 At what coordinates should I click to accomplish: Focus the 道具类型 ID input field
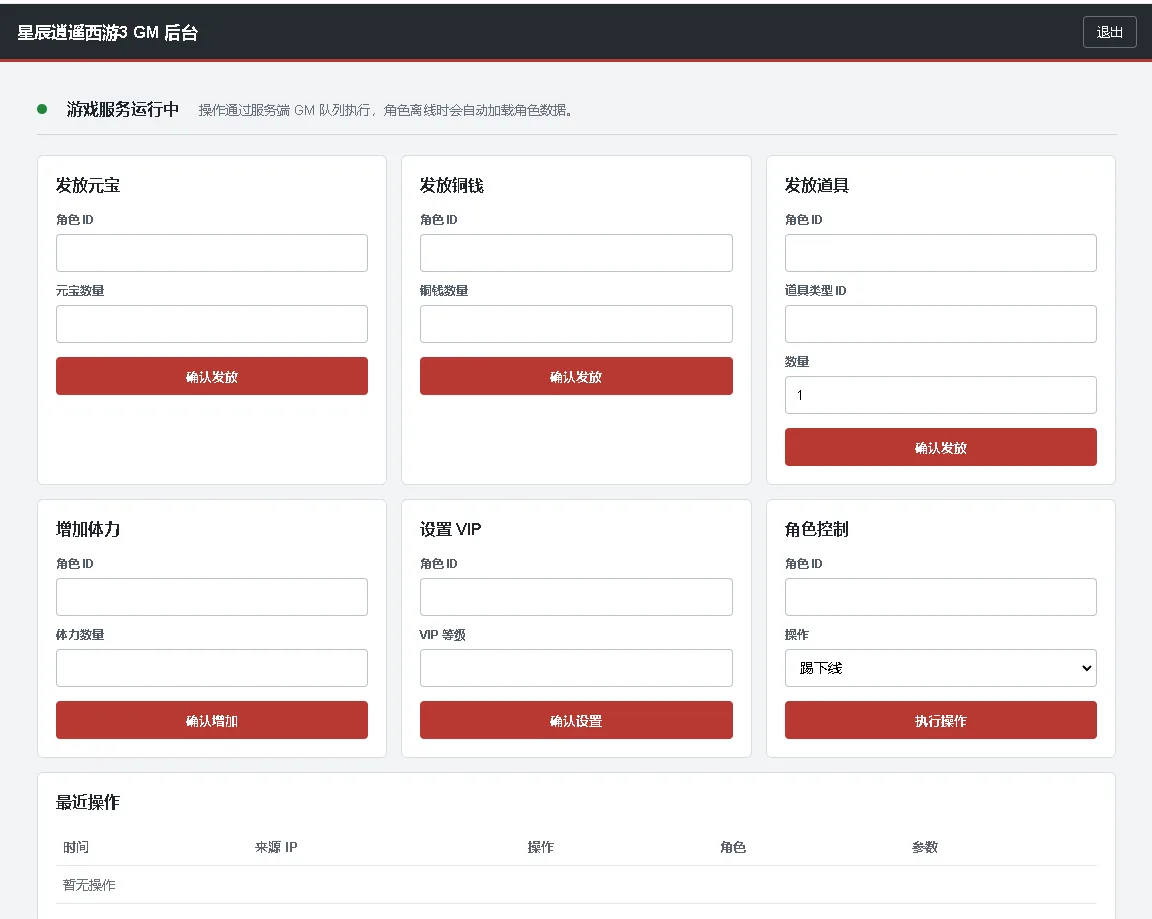pyautogui.click(x=940, y=324)
